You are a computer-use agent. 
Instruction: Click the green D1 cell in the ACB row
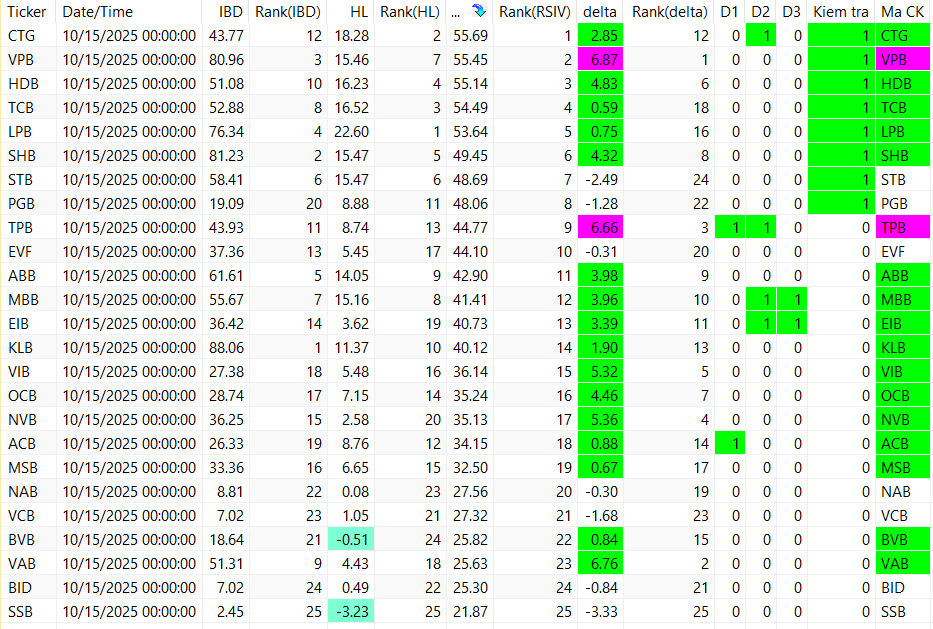730,444
